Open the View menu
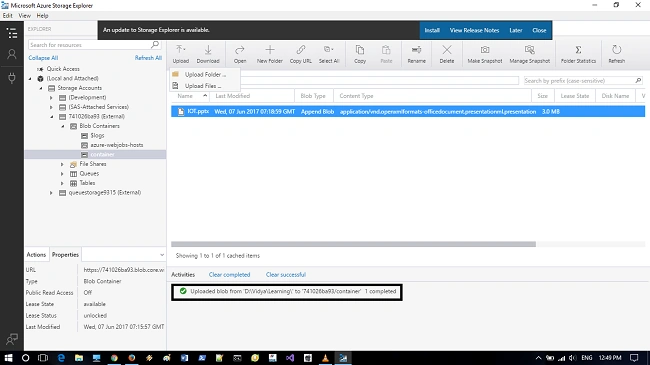Image resolution: width=650 pixels, height=365 pixels. [x=24, y=15]
